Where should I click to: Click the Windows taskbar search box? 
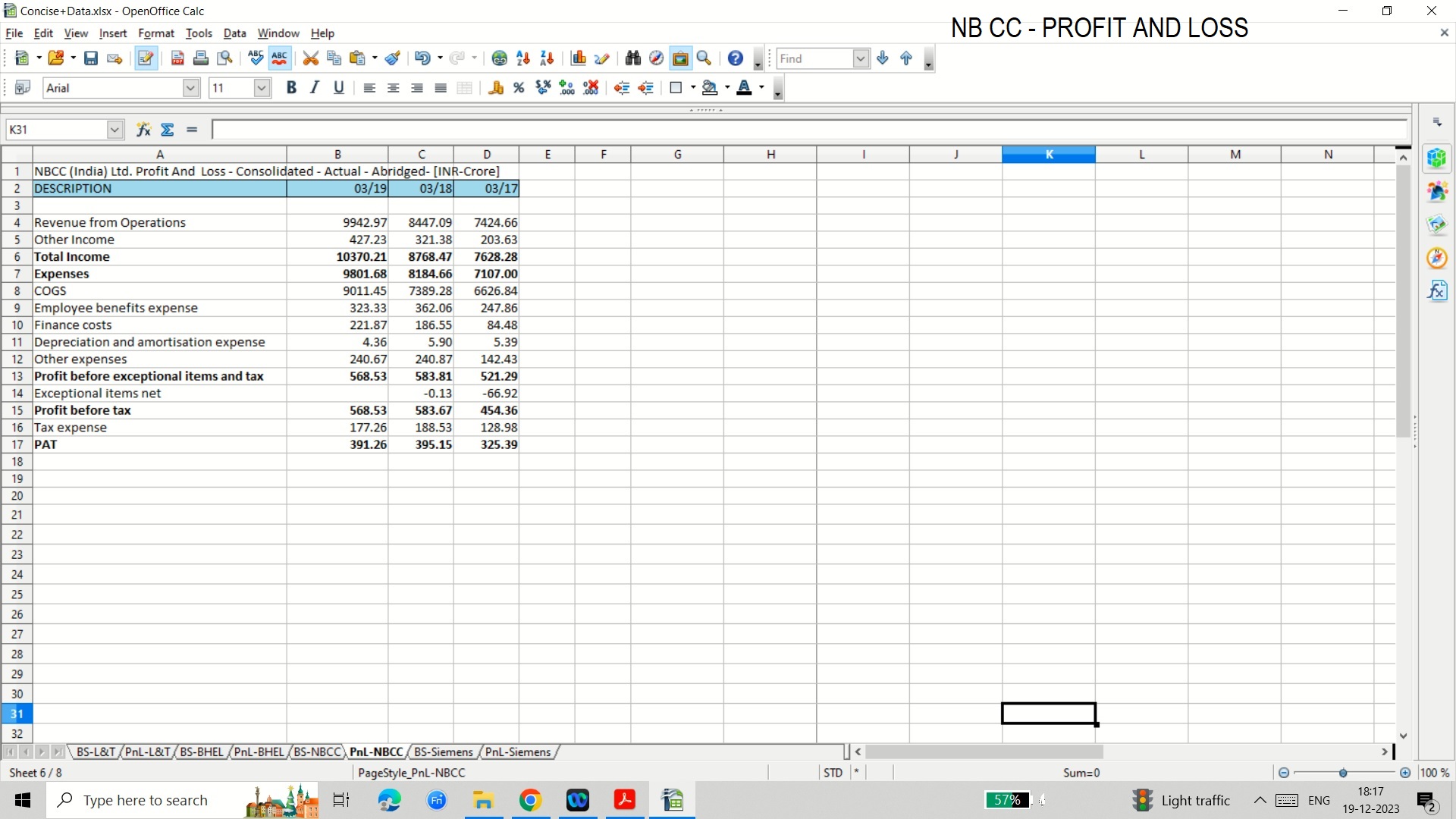click(146, 801)
